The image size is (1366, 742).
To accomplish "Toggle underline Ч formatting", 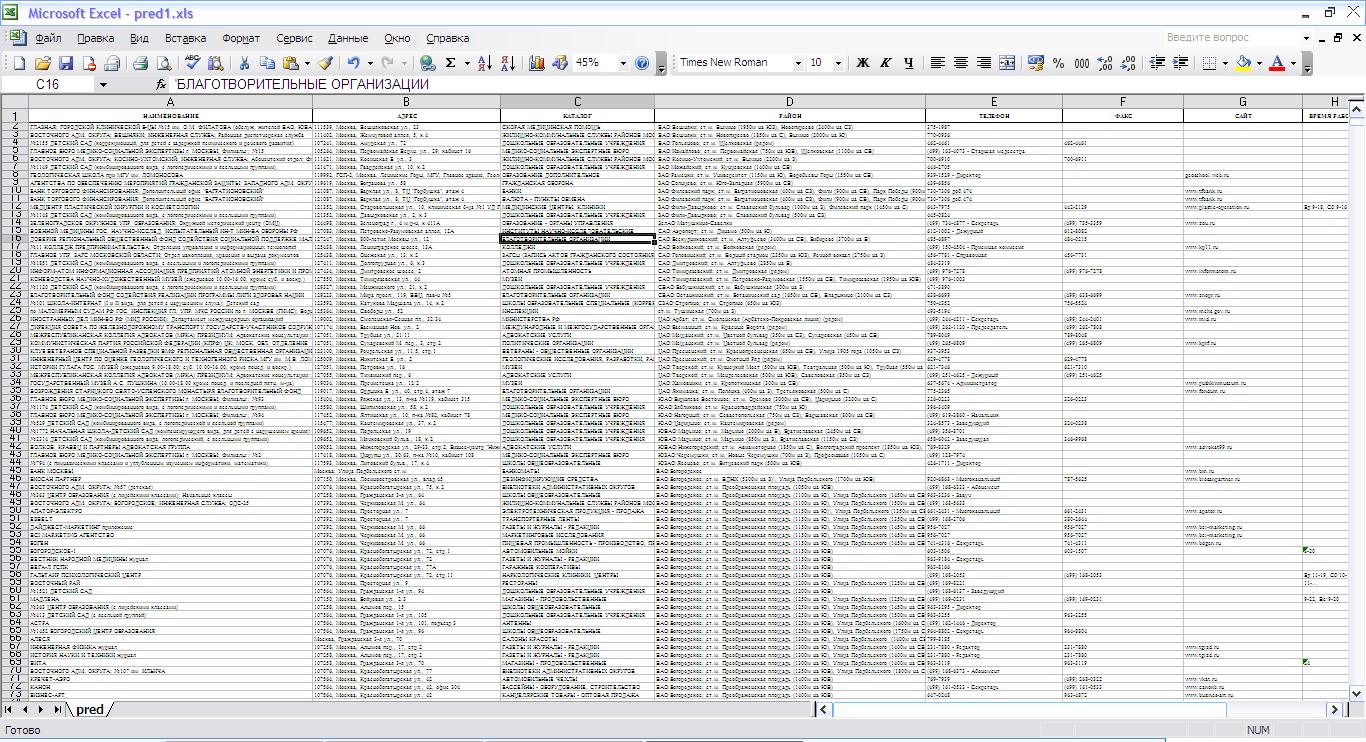I will coord(909,62).
